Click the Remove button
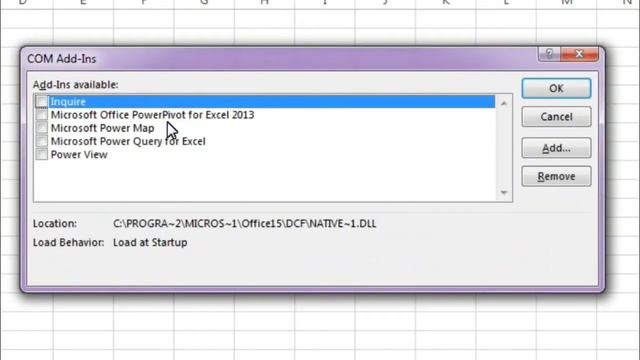Screen dimensions: 640x360 pos(556,176)
